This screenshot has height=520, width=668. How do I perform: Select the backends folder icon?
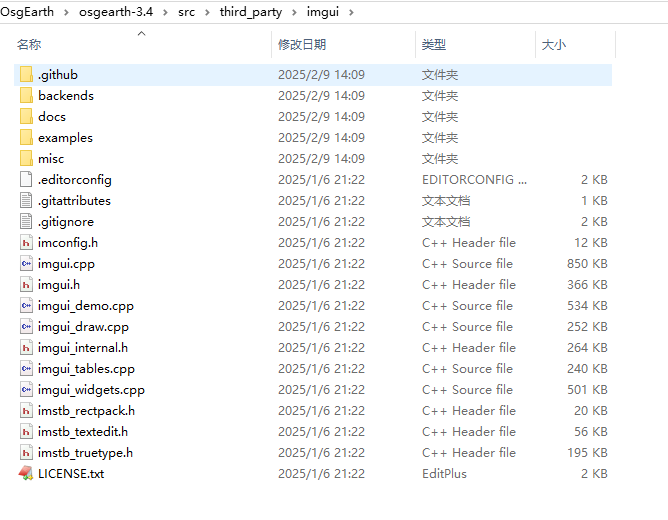[26, 96]
